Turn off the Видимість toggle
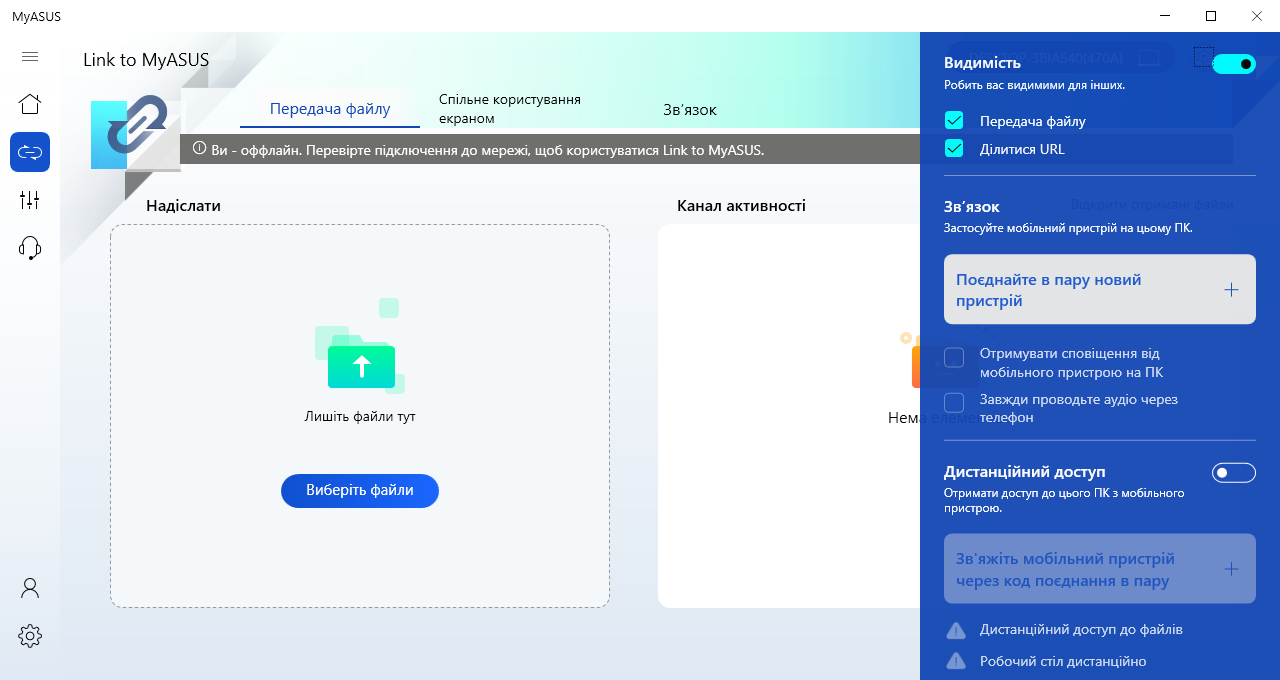 1233,64
